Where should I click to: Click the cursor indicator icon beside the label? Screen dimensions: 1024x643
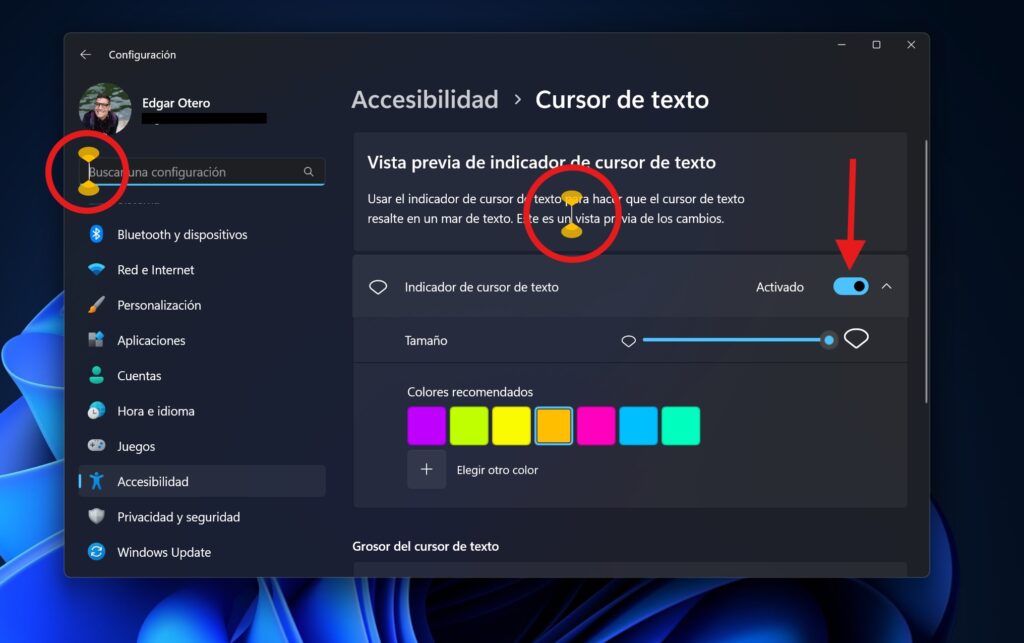[x=378, y=287]
